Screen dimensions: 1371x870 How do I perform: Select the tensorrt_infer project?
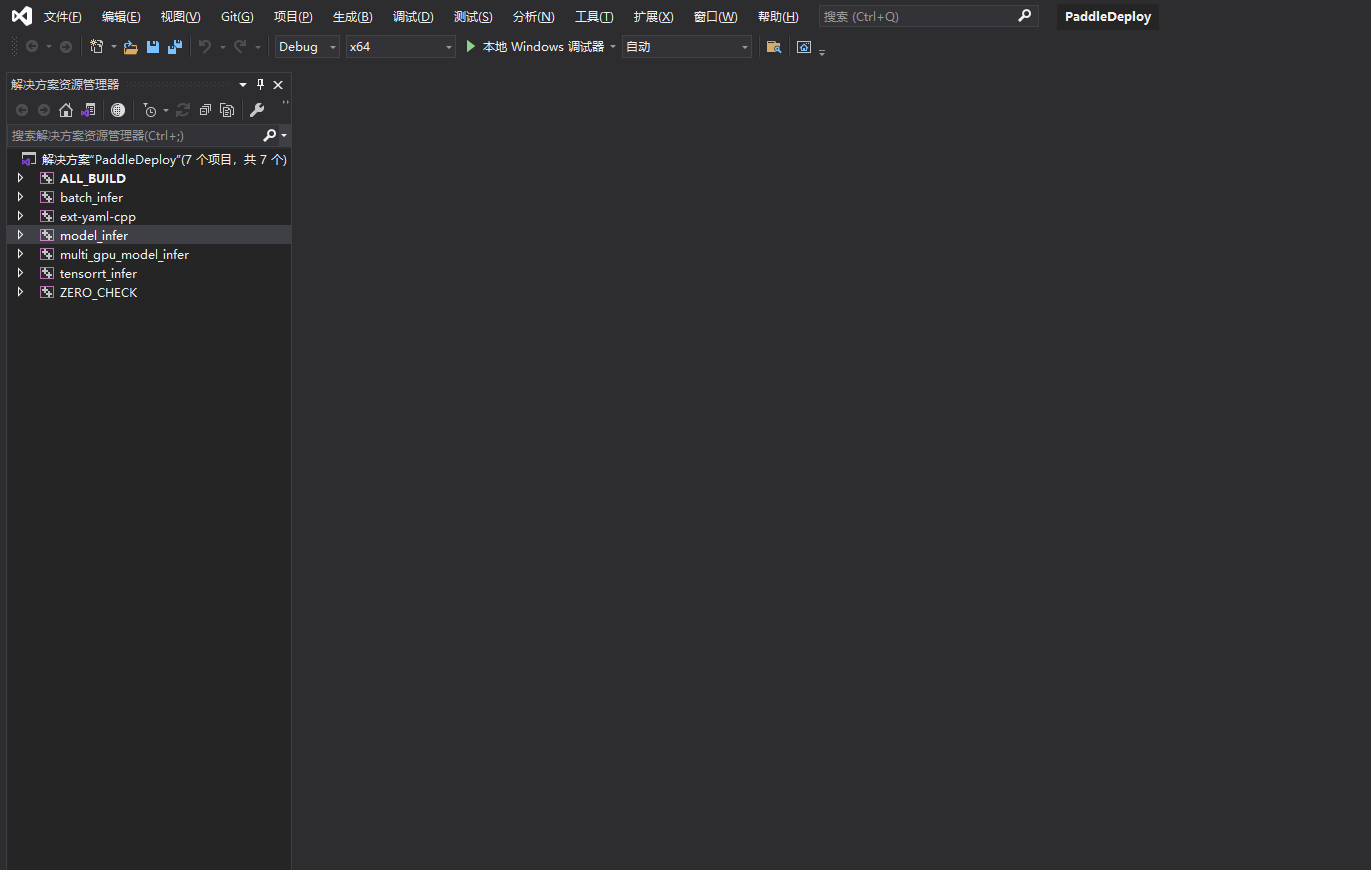(x=98, y=274)
